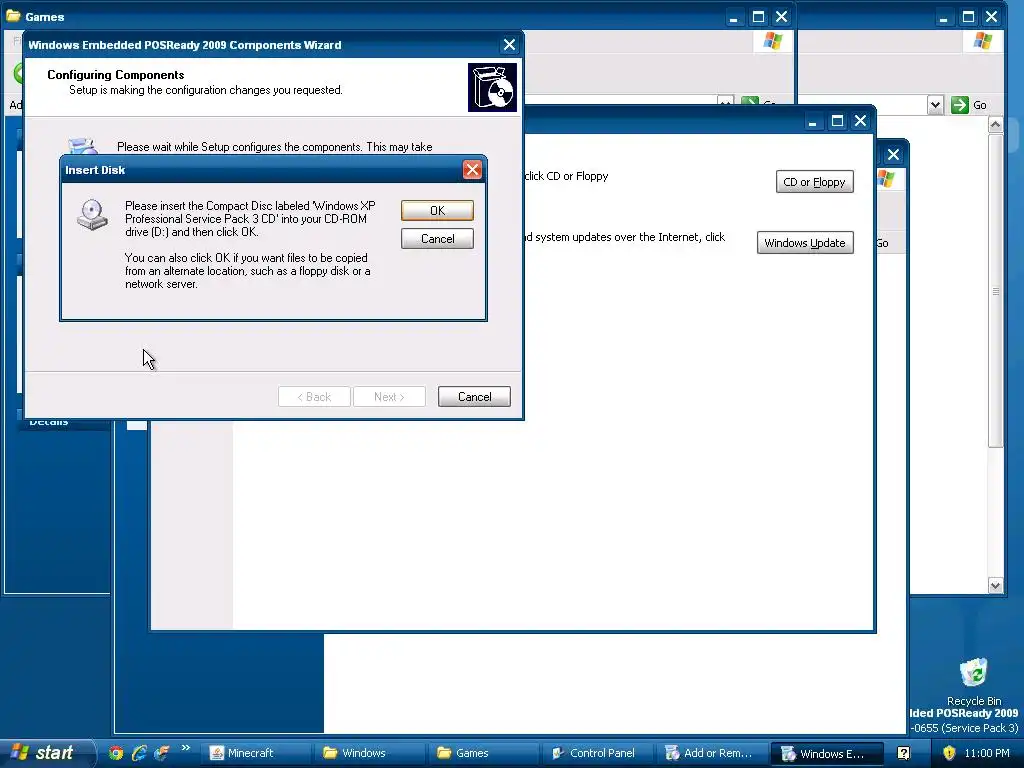1024x768 pixels.
Task: Open address bar dropdown in right window
Action: pyautogui.click(x=935, y=104)
